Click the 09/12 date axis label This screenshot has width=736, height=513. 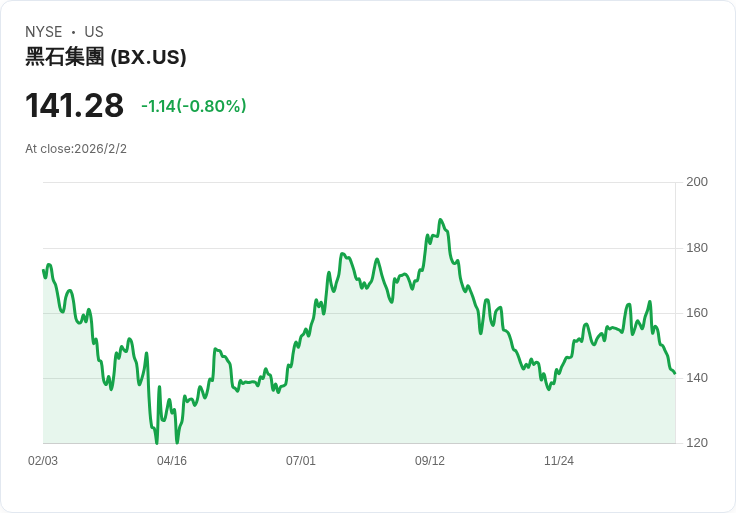(429, 461)
